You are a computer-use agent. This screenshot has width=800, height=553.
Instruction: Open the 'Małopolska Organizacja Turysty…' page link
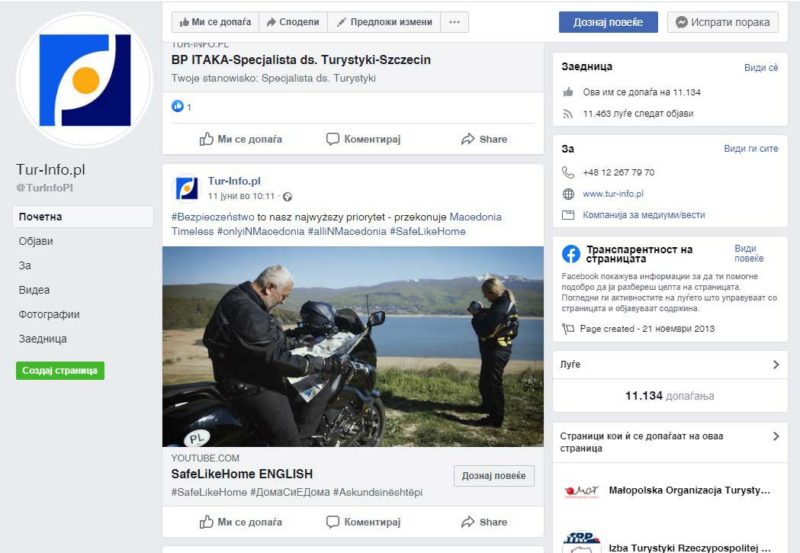[x=689, y=490]
